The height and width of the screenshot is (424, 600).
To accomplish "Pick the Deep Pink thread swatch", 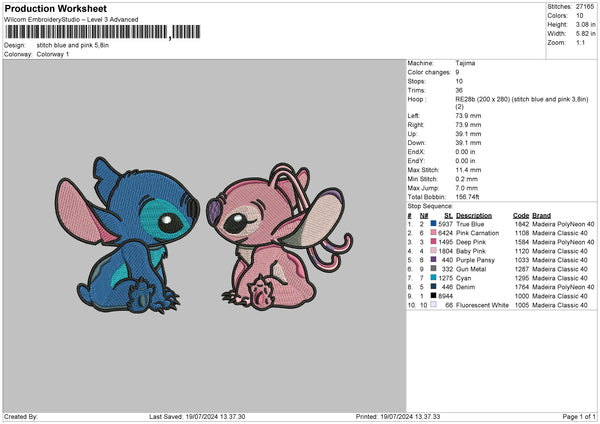I will pyautogui.click(x=434, y=242).
